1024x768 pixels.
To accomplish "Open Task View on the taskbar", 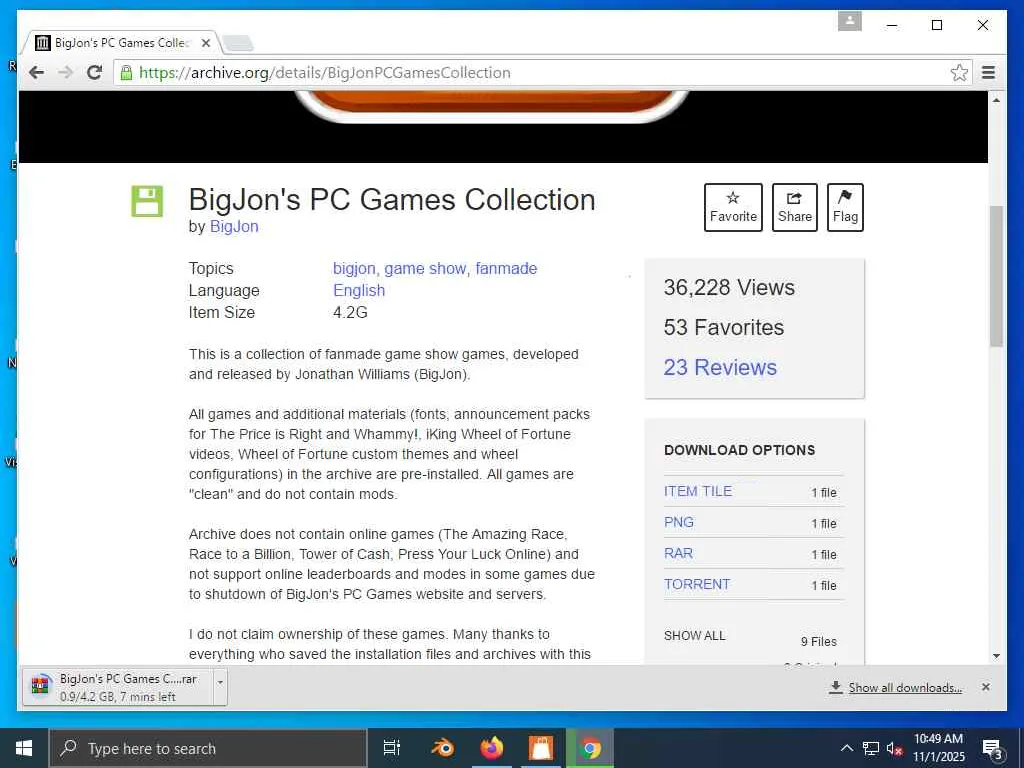I will 391,748.
